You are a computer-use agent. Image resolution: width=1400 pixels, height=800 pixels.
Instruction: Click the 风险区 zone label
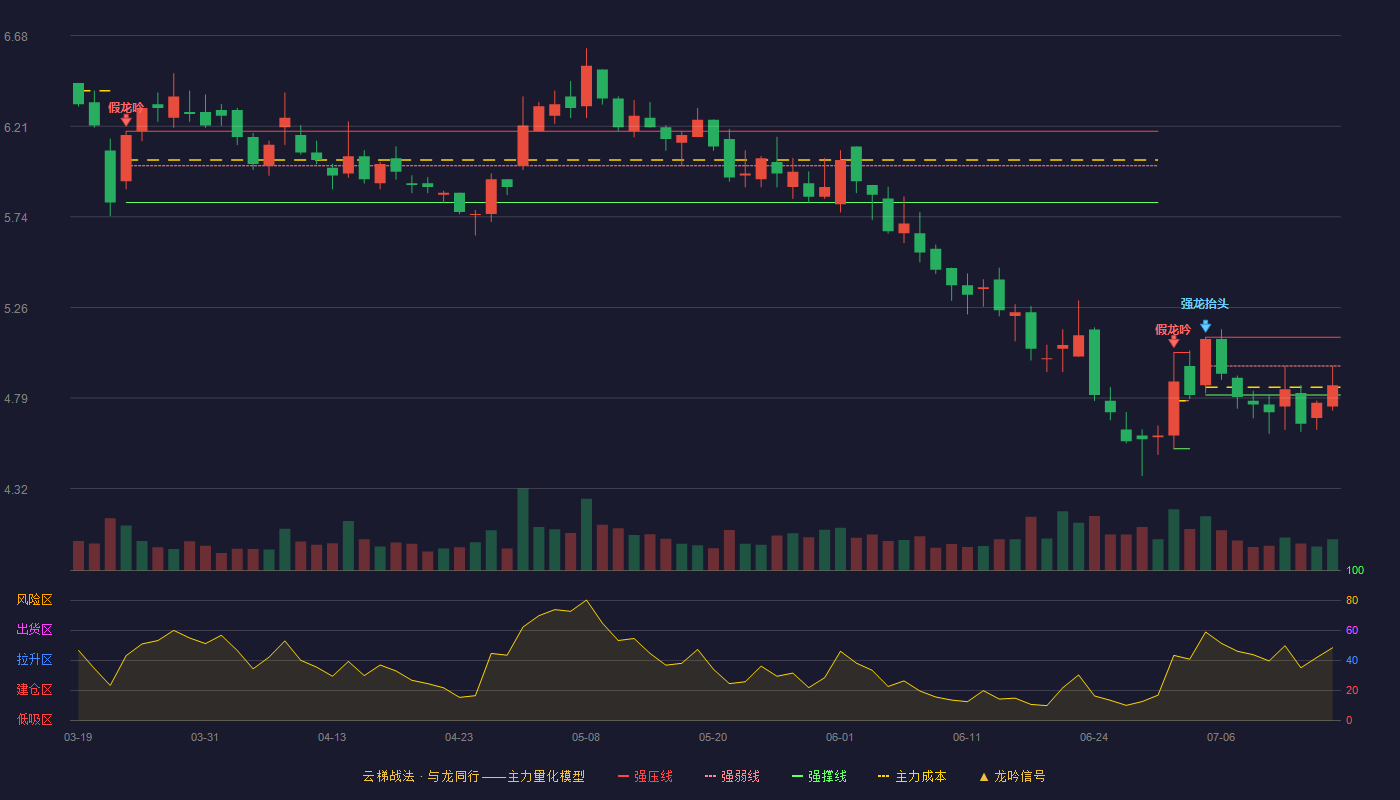(x=34, y=600)
